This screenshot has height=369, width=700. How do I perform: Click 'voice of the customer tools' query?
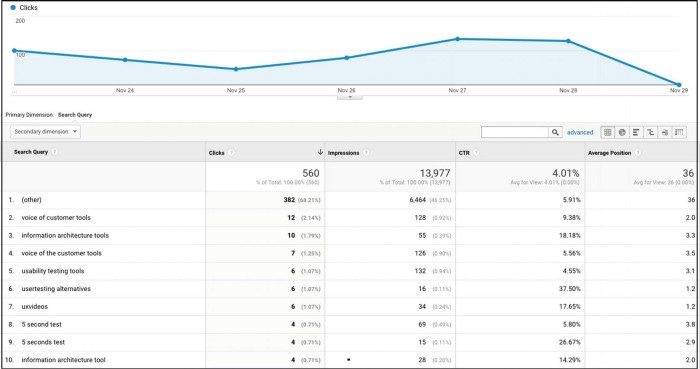(61, 253)
